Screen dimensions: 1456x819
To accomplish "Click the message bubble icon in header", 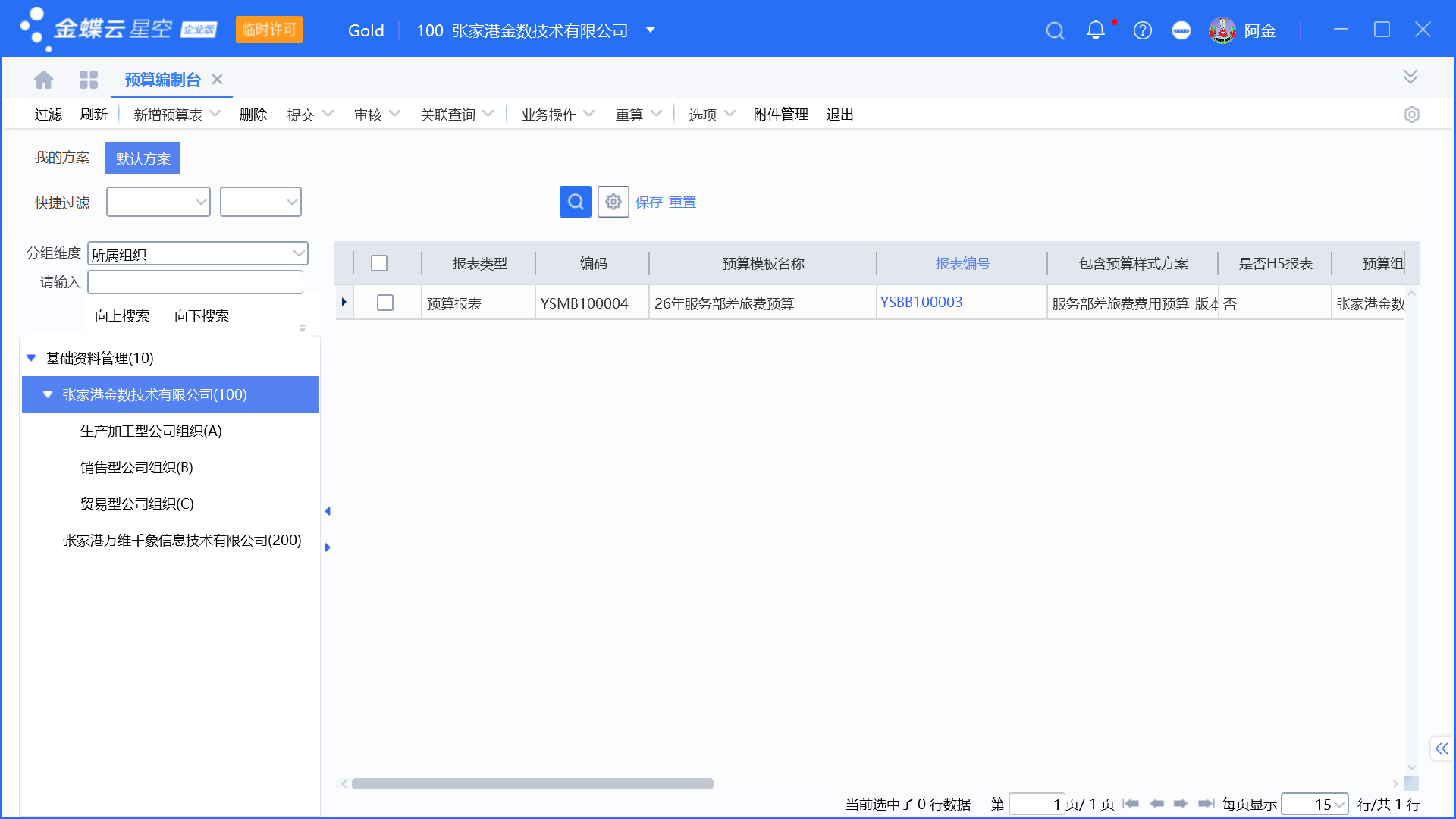I will [1181, 30].
